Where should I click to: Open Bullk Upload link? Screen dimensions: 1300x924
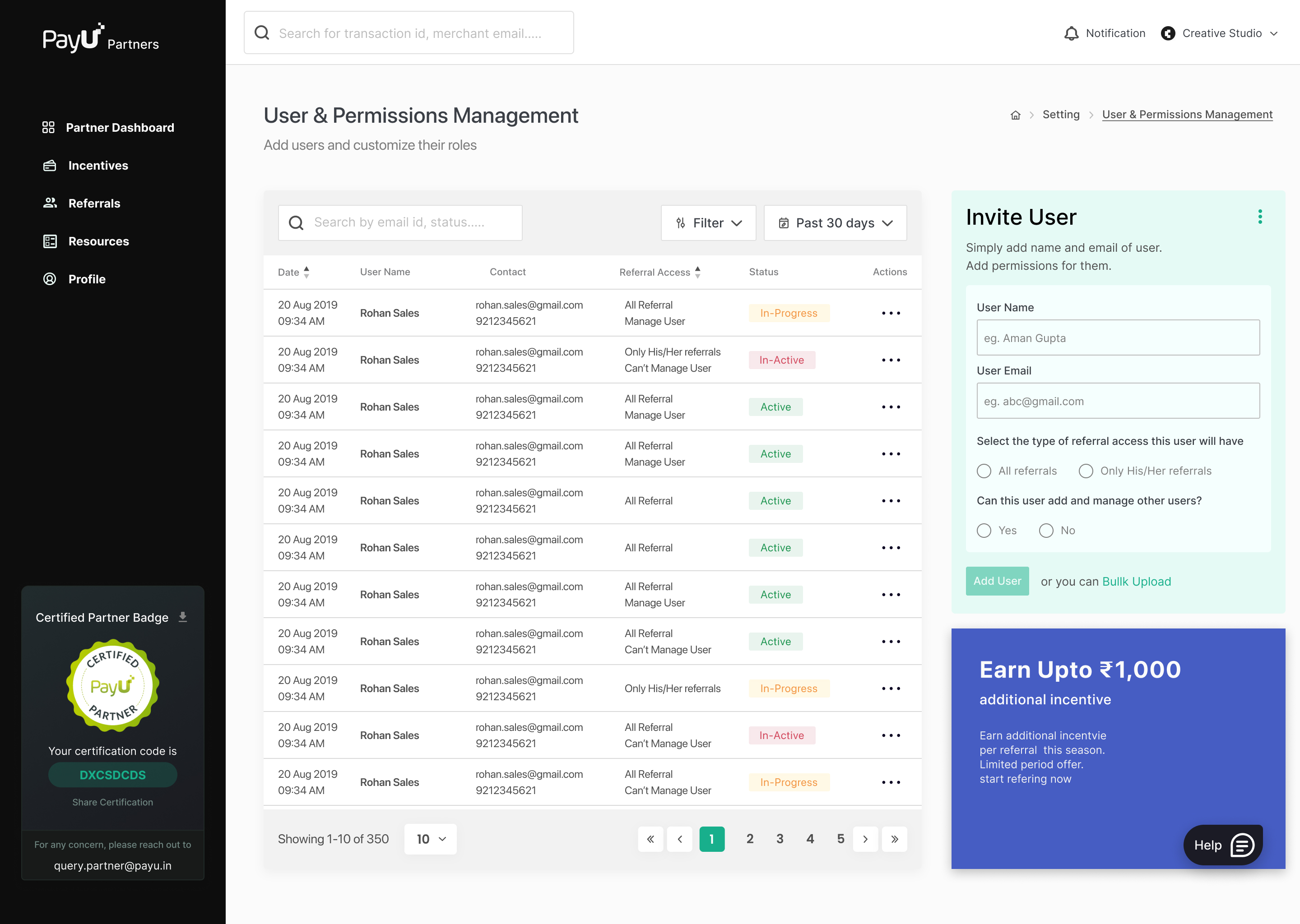1136,581
